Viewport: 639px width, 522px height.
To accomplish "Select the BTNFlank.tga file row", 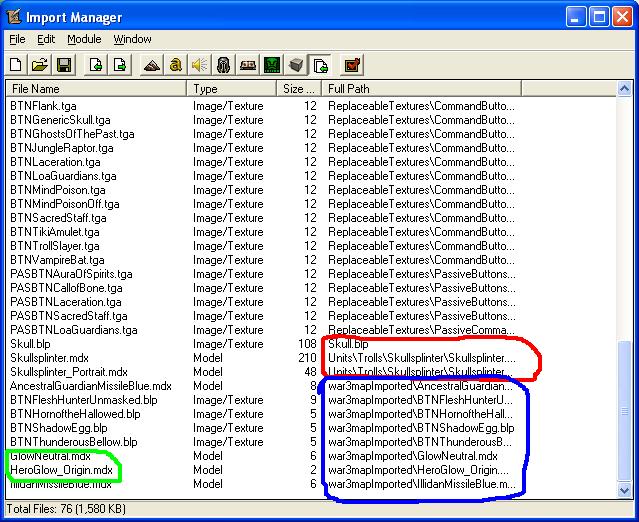I will coord(43,106).
